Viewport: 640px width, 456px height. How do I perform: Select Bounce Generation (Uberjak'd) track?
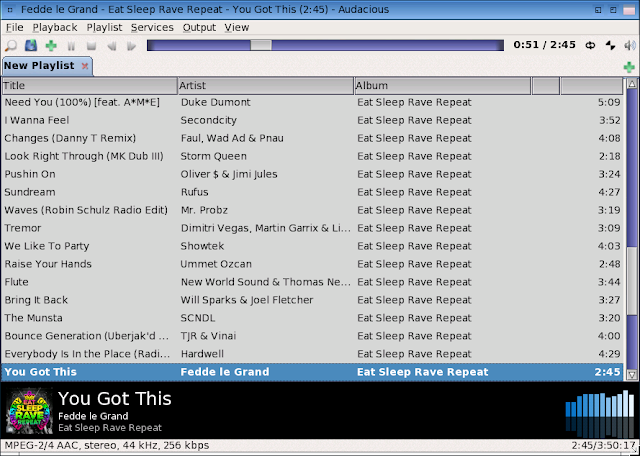click(312, 336)
